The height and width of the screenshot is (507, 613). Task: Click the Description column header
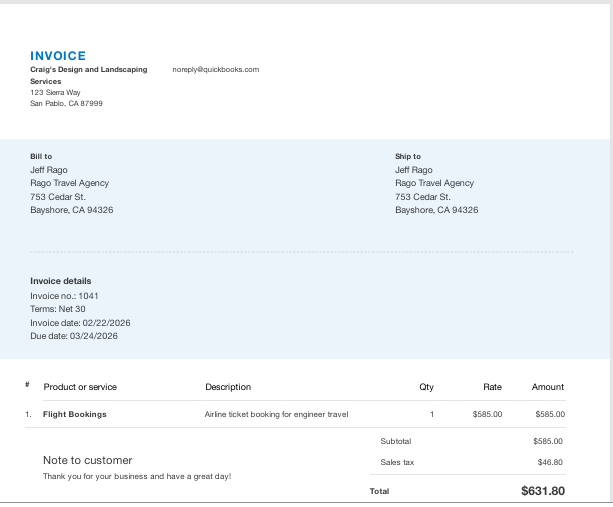(x=228, y=387)
